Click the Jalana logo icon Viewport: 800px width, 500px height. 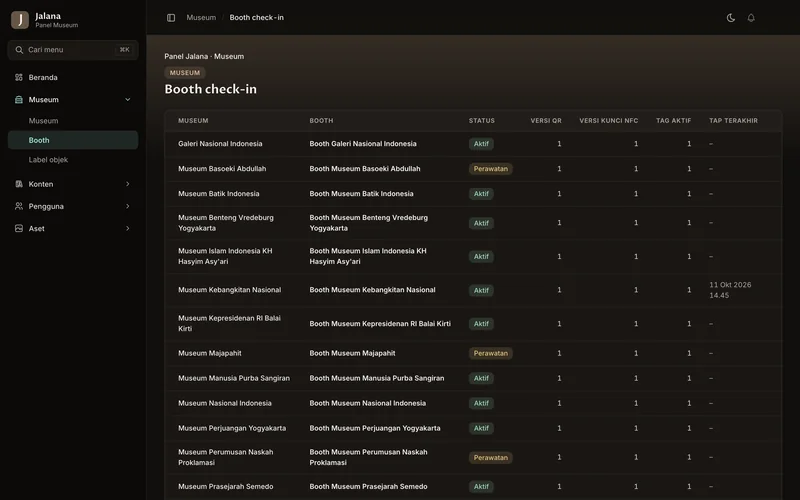tap(20, 20)
